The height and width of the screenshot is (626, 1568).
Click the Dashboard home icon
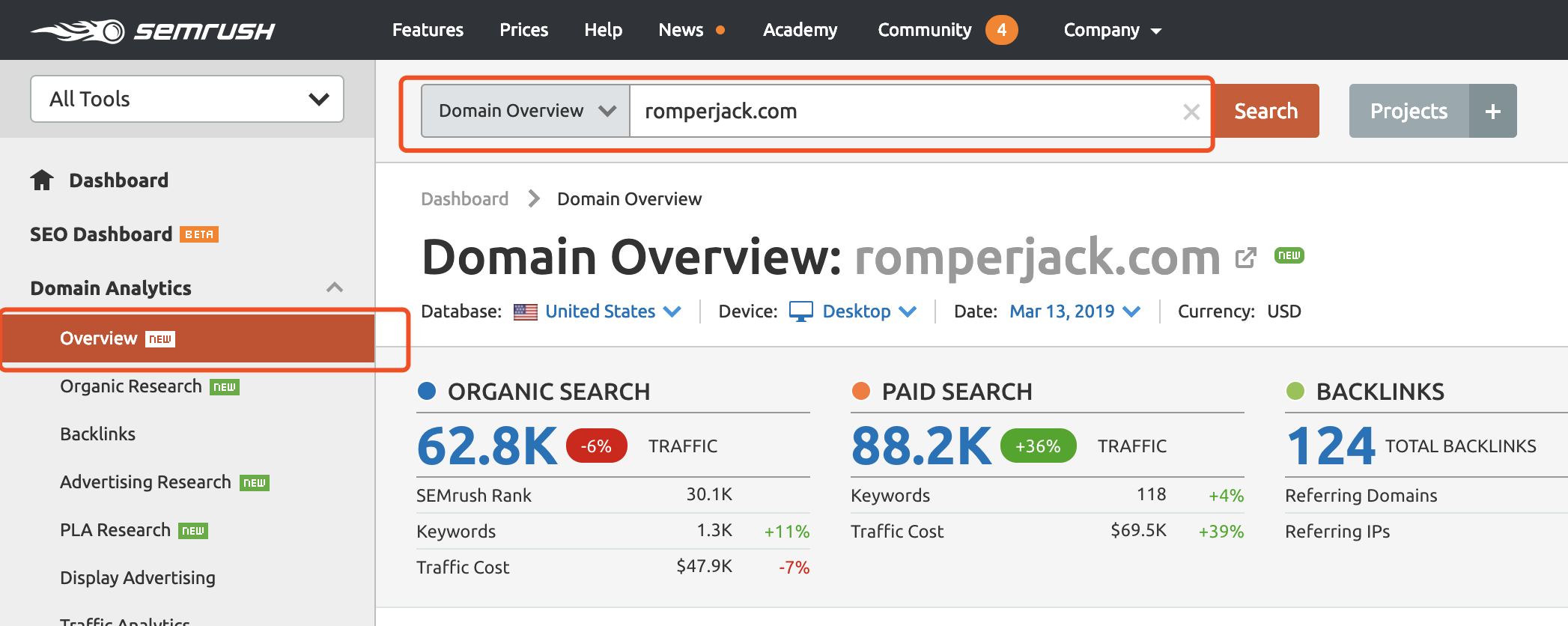(42, 180)
